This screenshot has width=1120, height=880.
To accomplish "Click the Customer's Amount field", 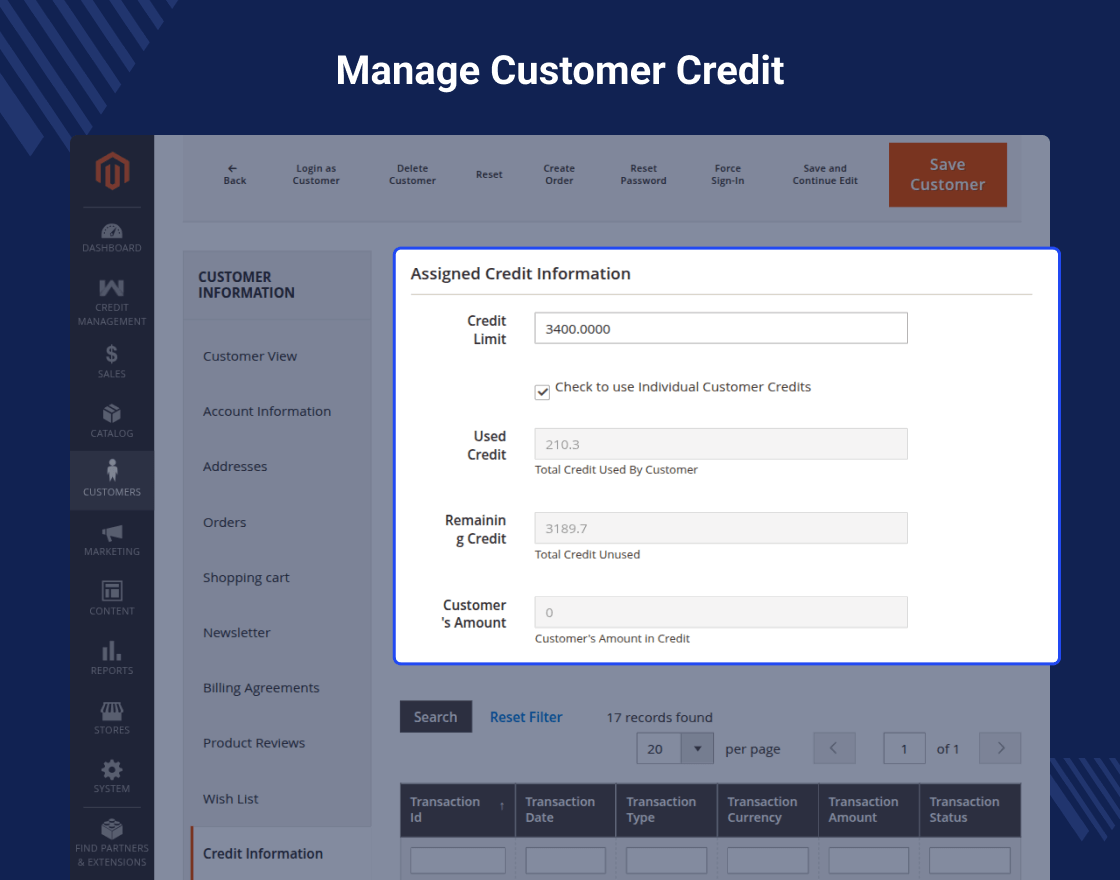I will [721, 612].
